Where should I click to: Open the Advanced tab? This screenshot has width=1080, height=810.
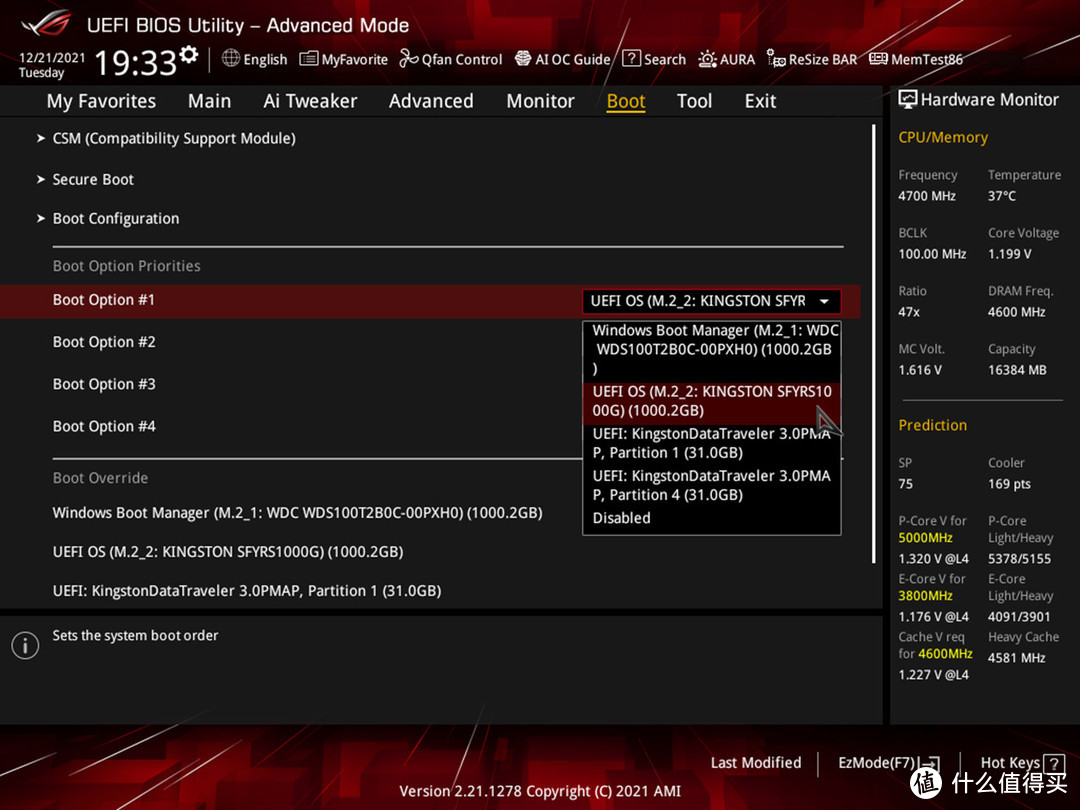click(x=431, y=101)
